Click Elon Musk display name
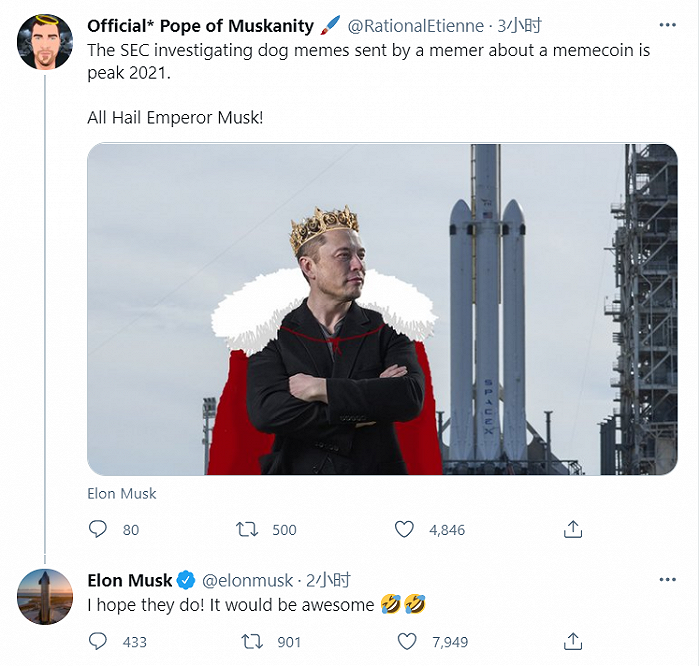The image size is (700, 666). click(130, 580)
